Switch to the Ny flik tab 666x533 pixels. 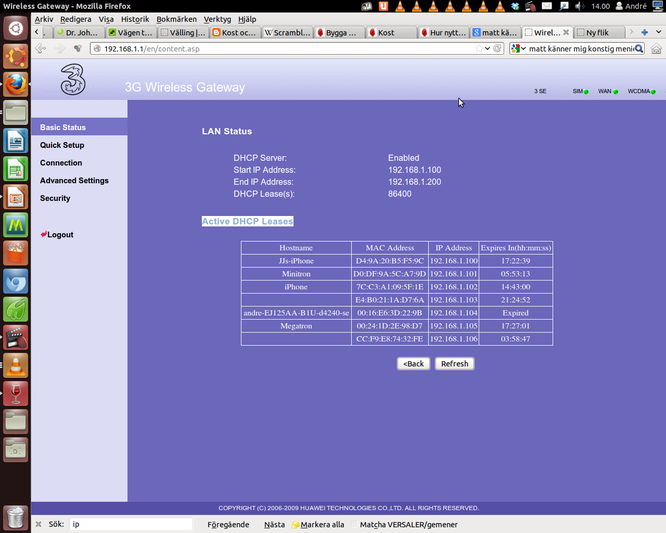[599, 33]
